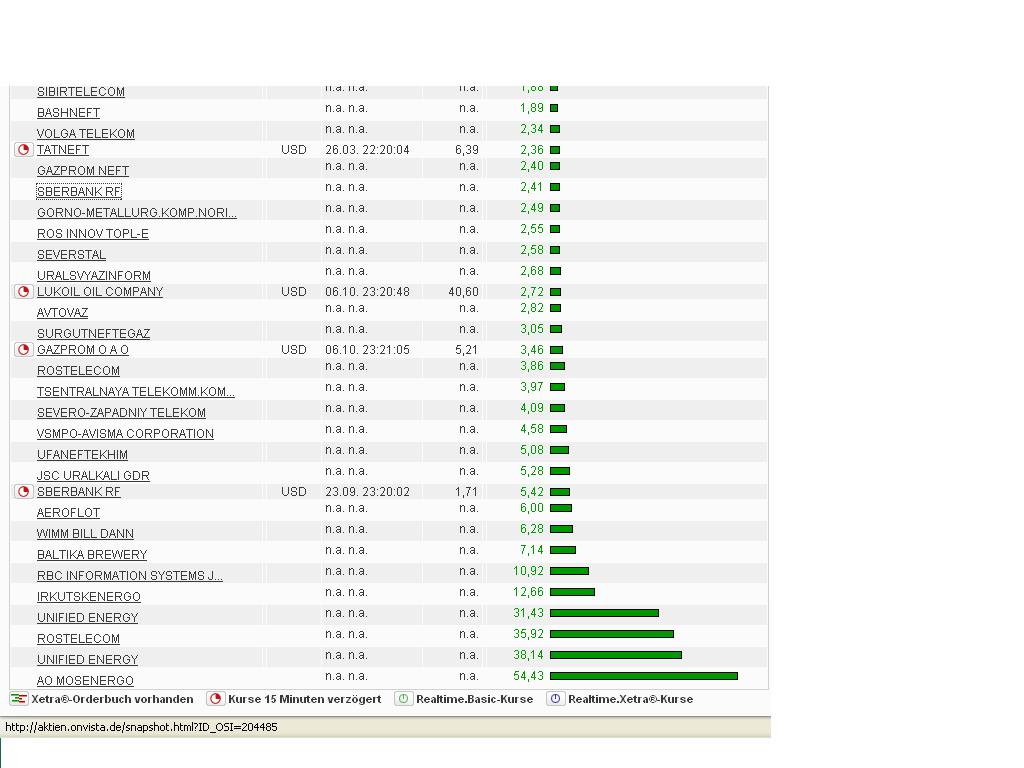
Task: Click the delayed-quote clock icon beside TATNEFT
Action: coord(24,150)
